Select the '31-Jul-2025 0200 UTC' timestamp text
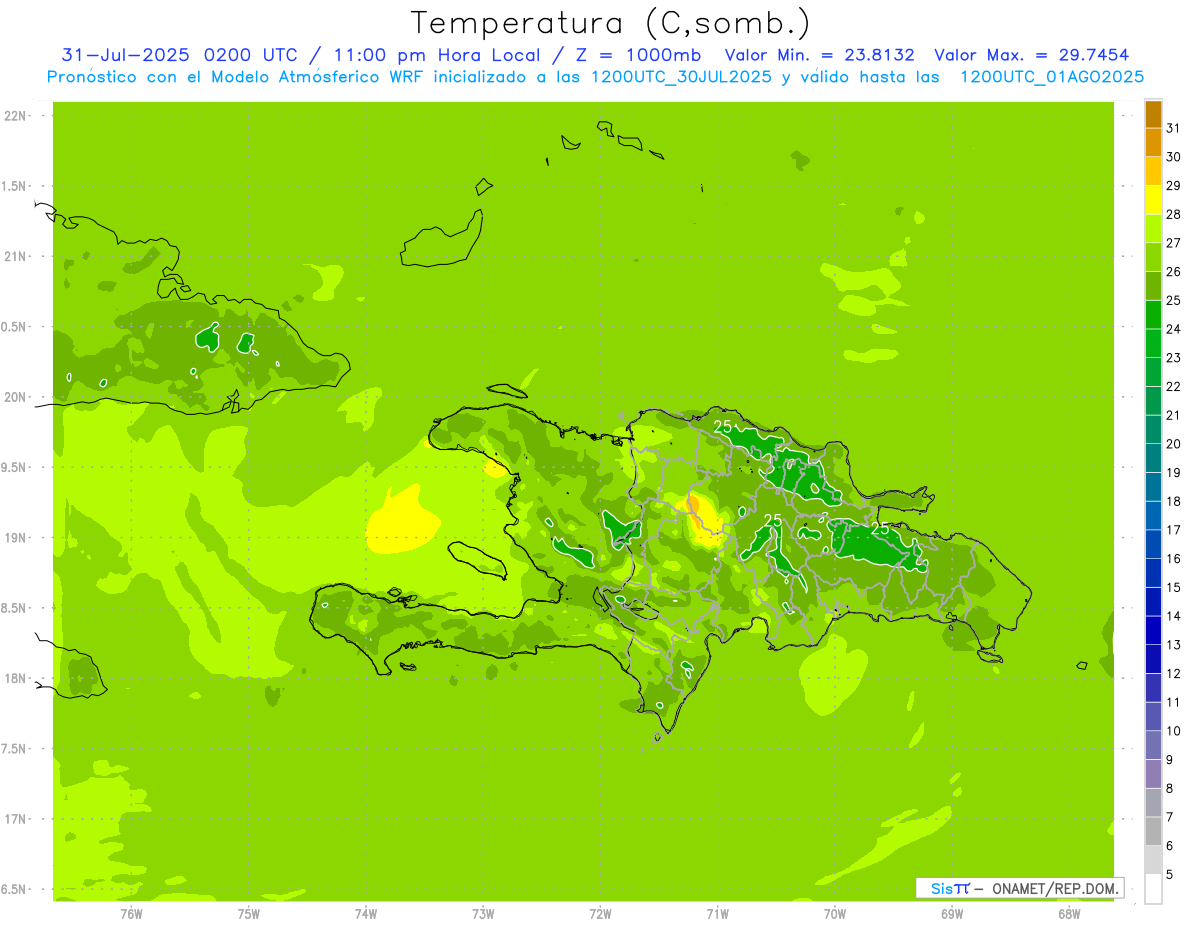This screenshot has width=1200, height=927. pos(179,55)
